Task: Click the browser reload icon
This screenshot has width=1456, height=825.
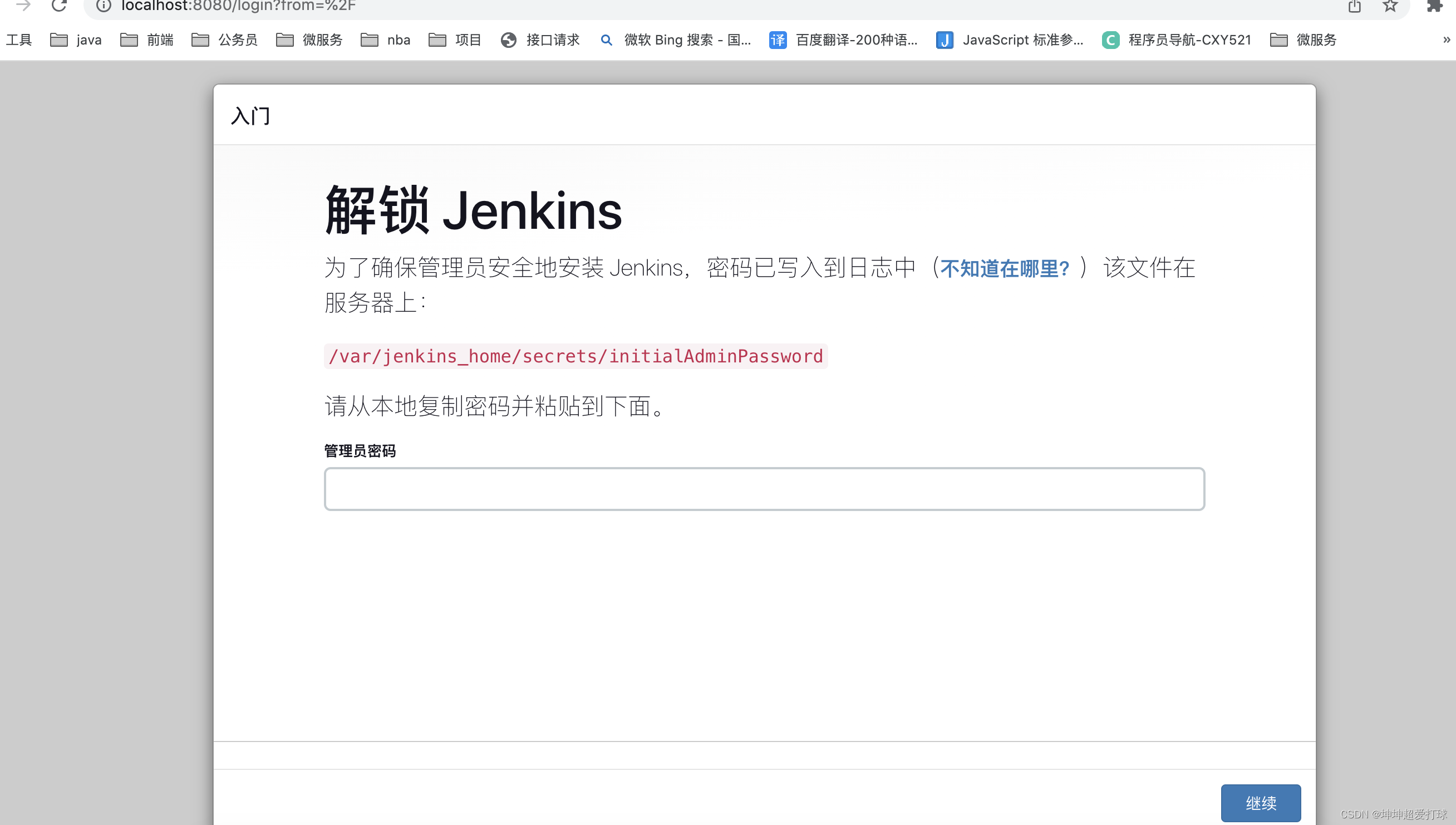Action: pos(59,6)
